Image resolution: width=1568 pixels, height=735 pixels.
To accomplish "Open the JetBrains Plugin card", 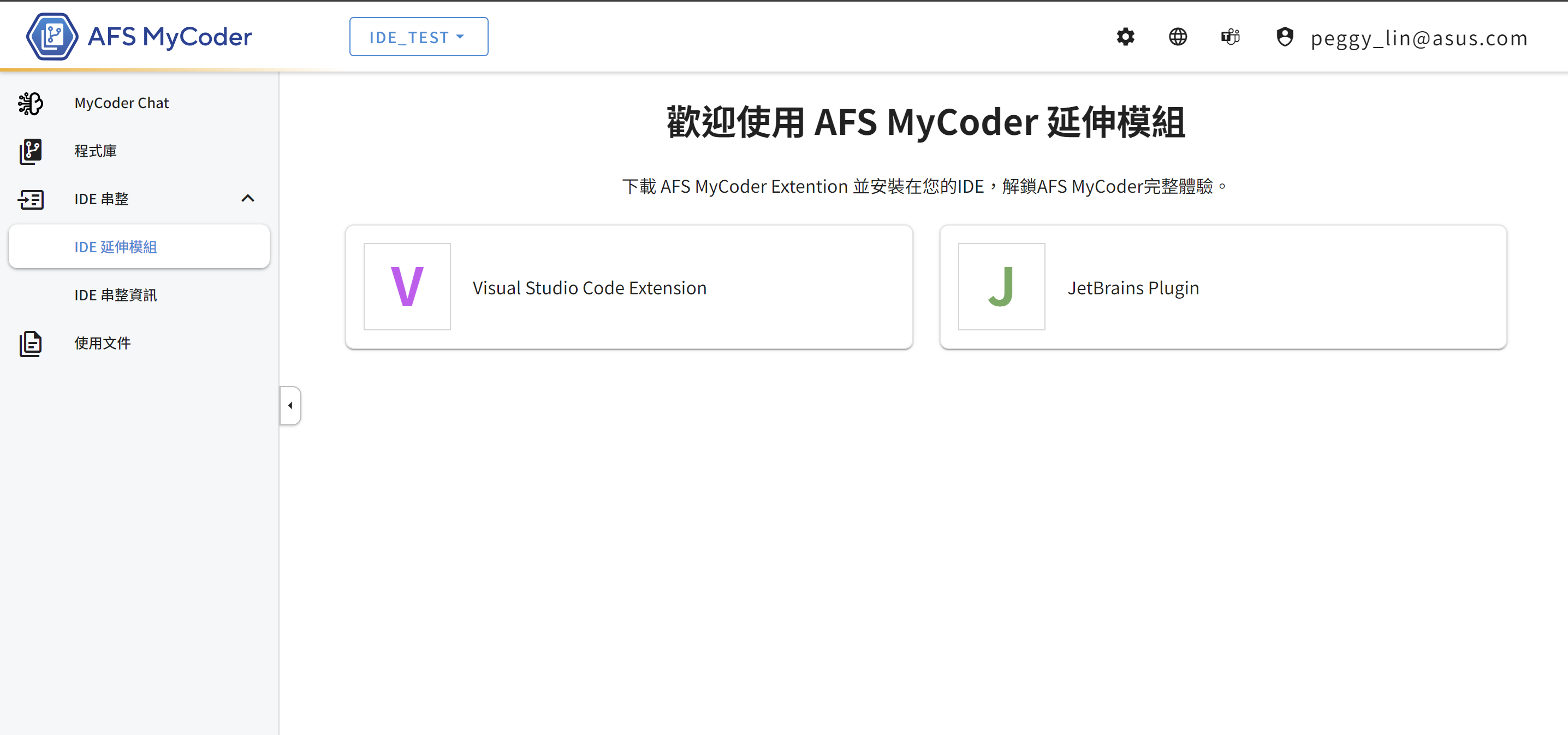I will (x=1223, y=287).
